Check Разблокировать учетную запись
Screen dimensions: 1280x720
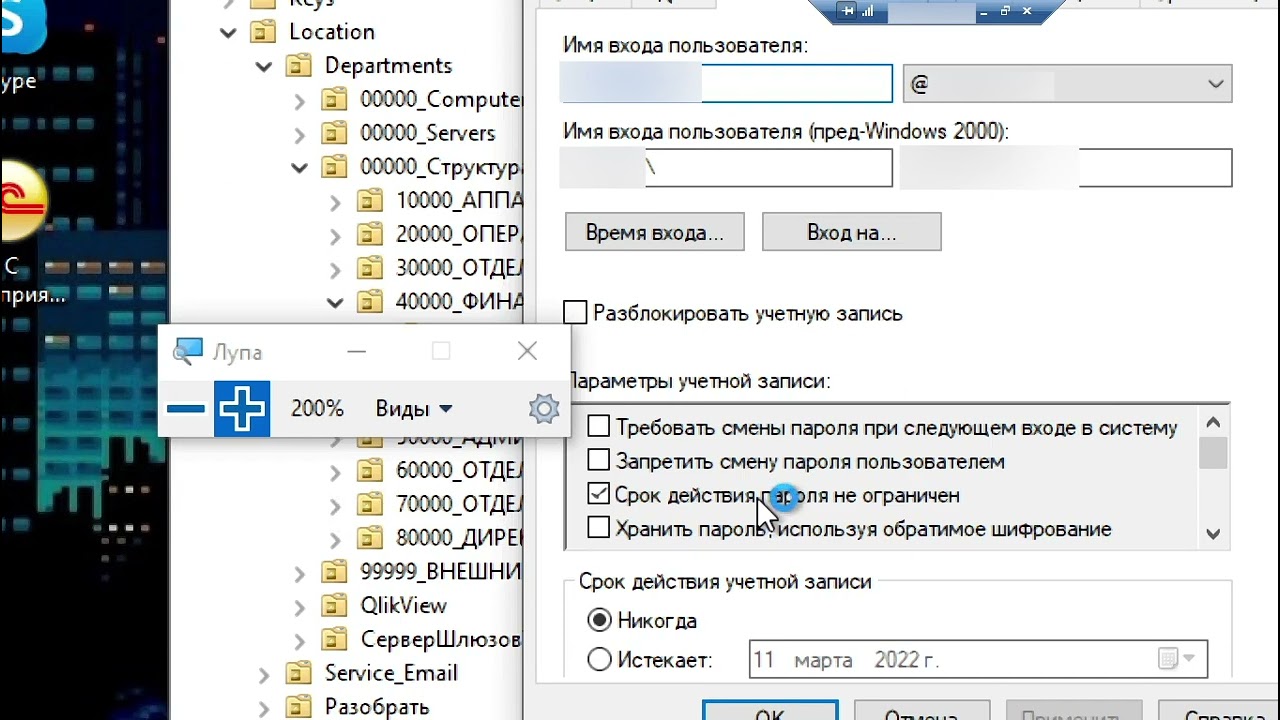click(576, 313)
